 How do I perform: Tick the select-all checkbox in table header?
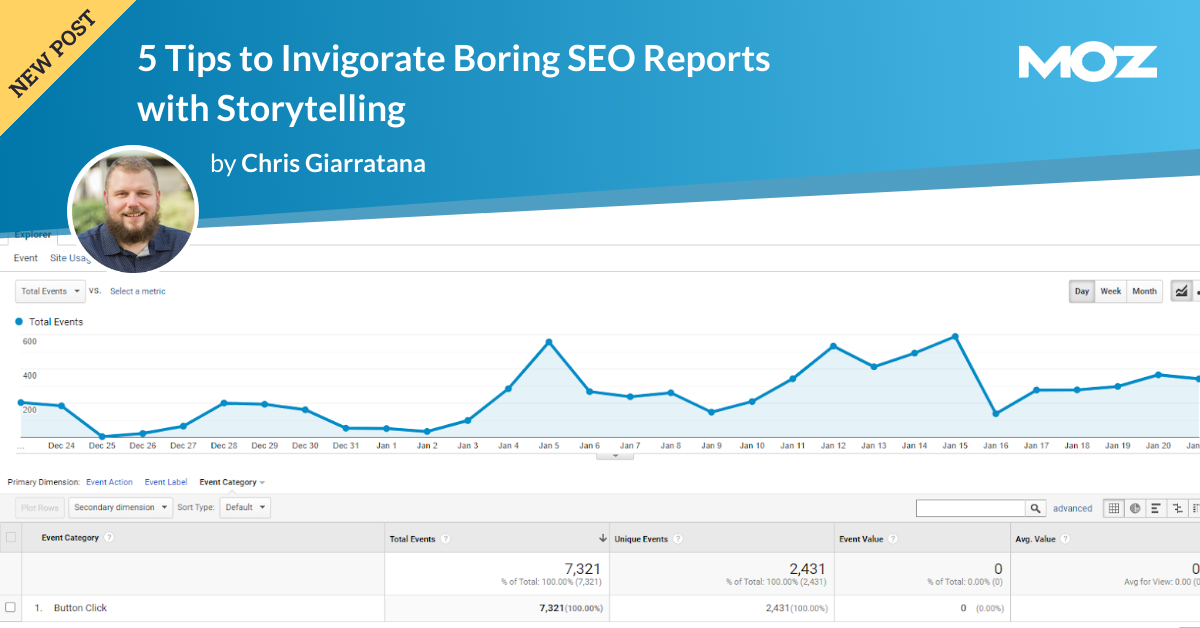[x=11, y=538]
